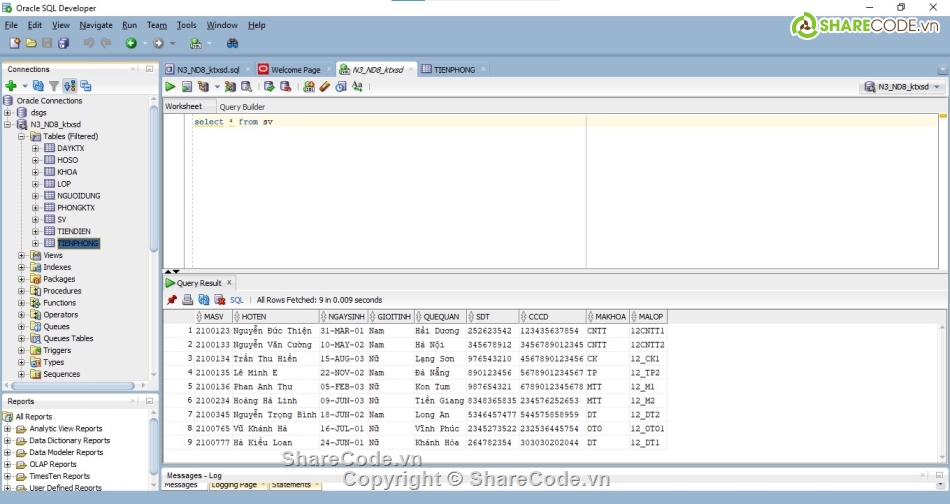Click the SQL link in Query Result toolbar

click(236, 300)
